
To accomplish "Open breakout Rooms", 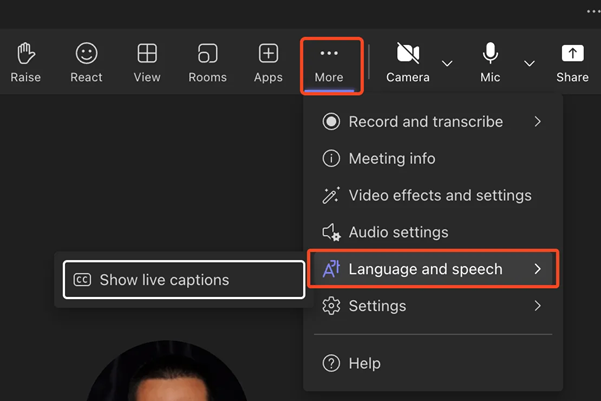I will click(207, 62).
